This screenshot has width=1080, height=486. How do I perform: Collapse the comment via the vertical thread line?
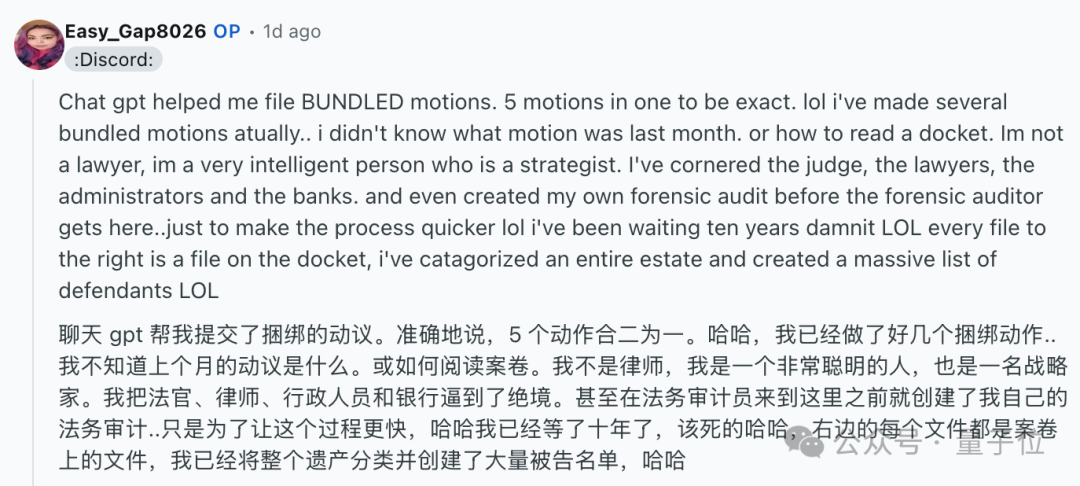point(33,282)
